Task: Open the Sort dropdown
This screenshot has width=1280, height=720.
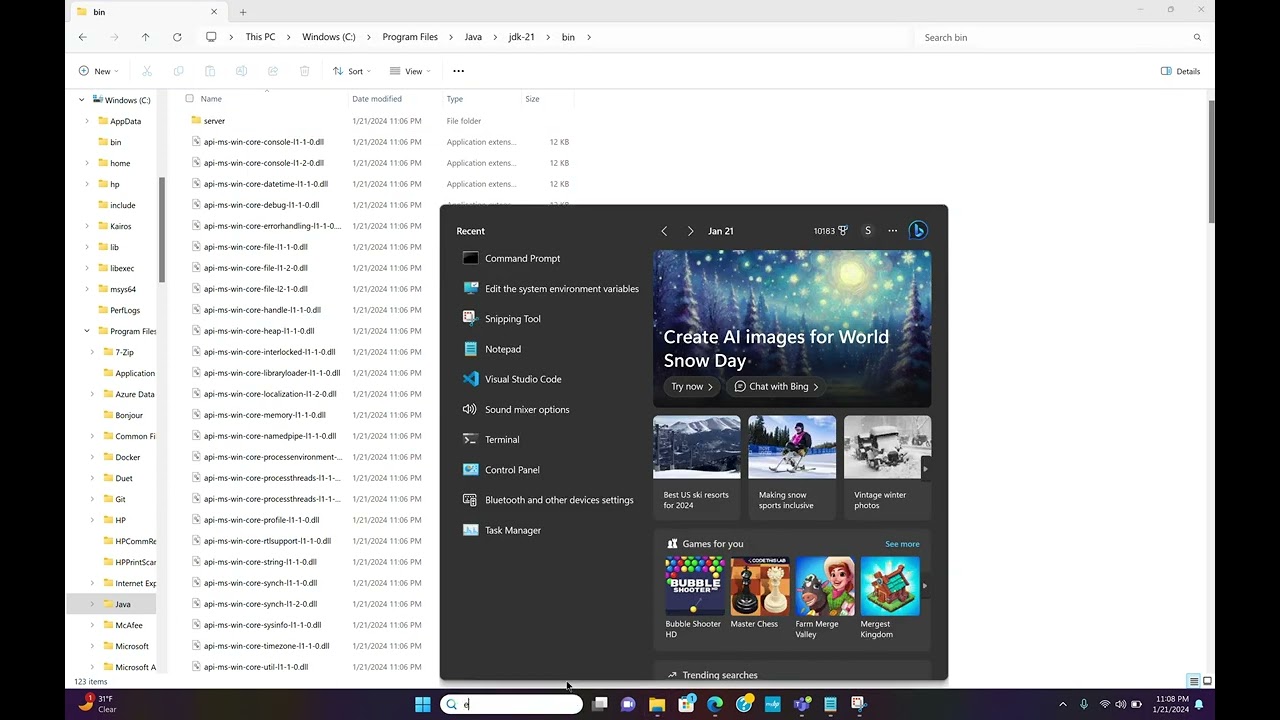Action: tap(352, 71)
